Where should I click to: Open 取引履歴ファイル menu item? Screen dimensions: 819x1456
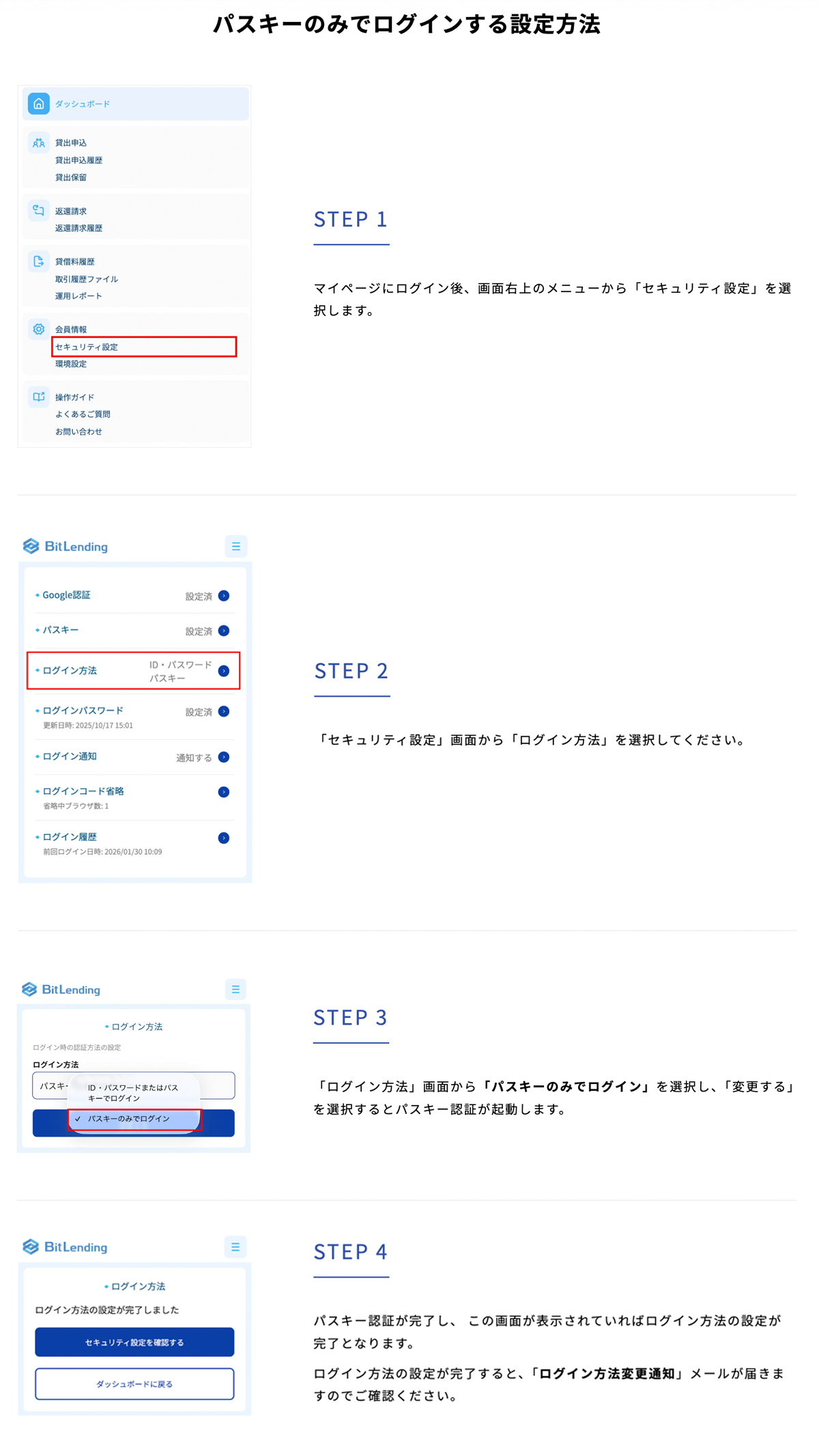pyautogui.click(x=86, y=279)
